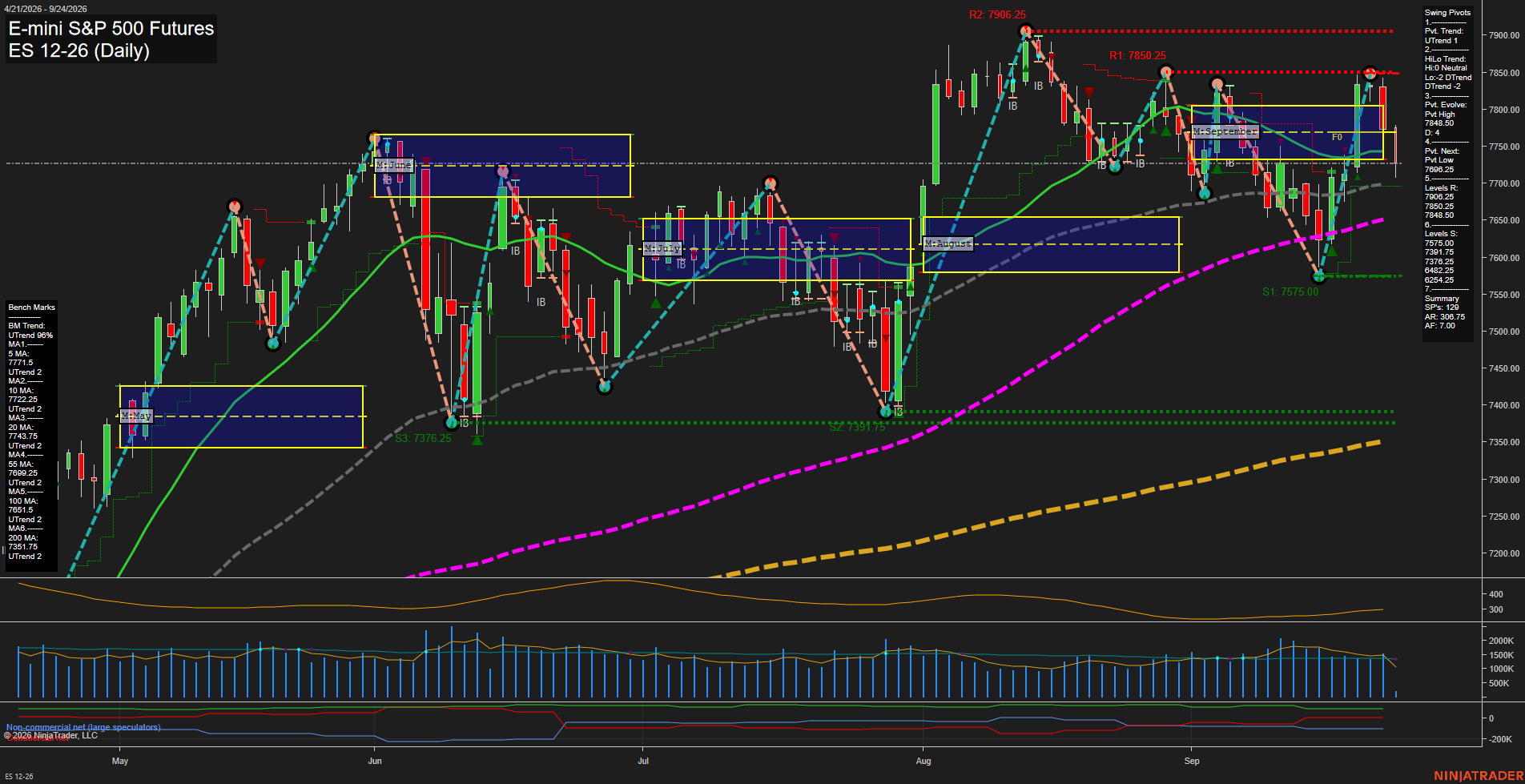The image size is (1525, 784).
Task: Click the Bench Marks panel header
Action: tap(31, 308)
